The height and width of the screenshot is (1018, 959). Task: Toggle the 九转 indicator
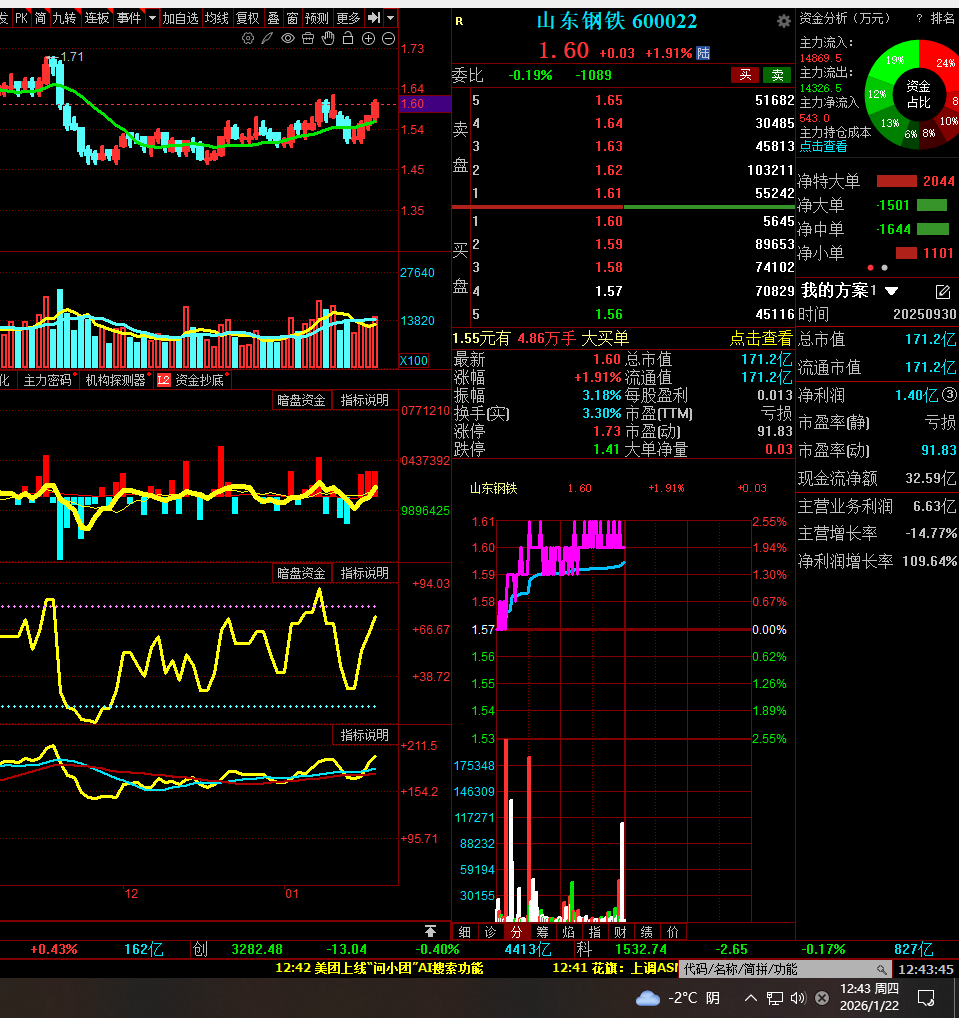click(64, 18)
